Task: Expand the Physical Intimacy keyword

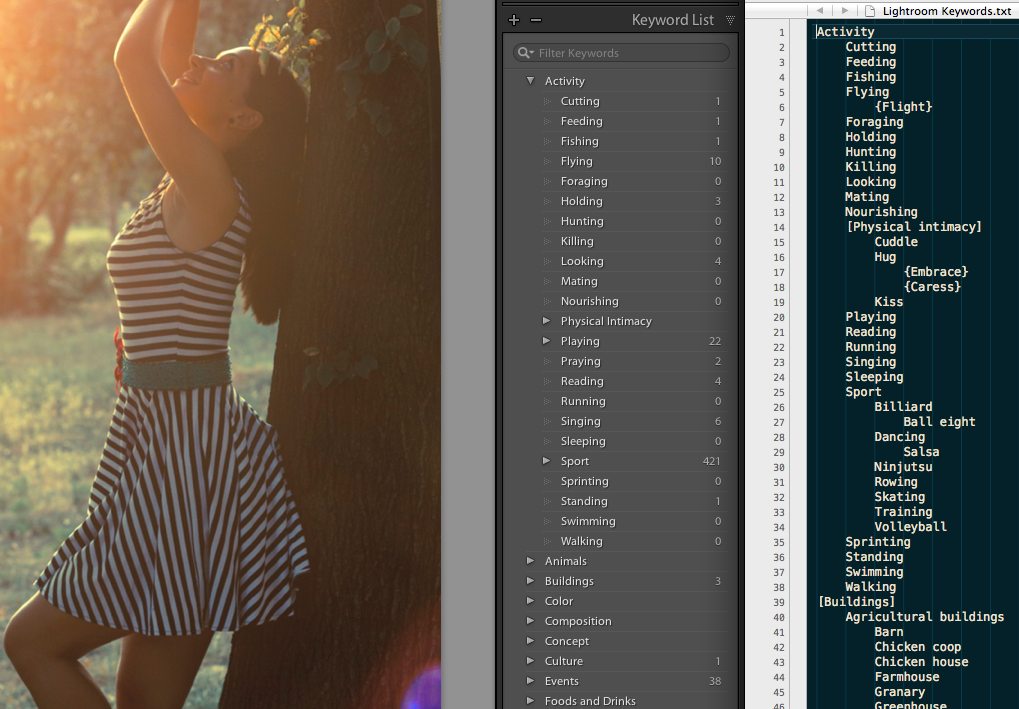Action: pyautogui.click(x=547, y=320)
